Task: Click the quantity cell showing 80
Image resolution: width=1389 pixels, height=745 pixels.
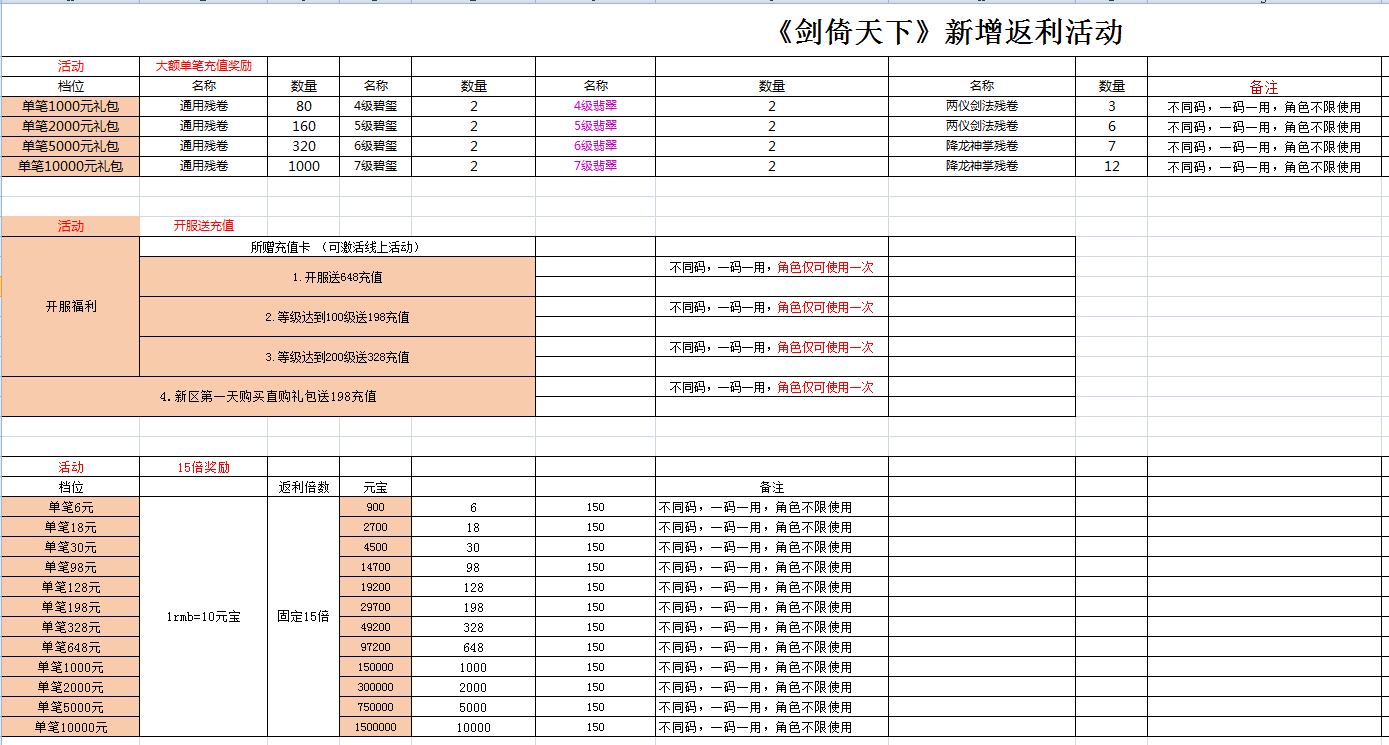Action: (304, 106)
